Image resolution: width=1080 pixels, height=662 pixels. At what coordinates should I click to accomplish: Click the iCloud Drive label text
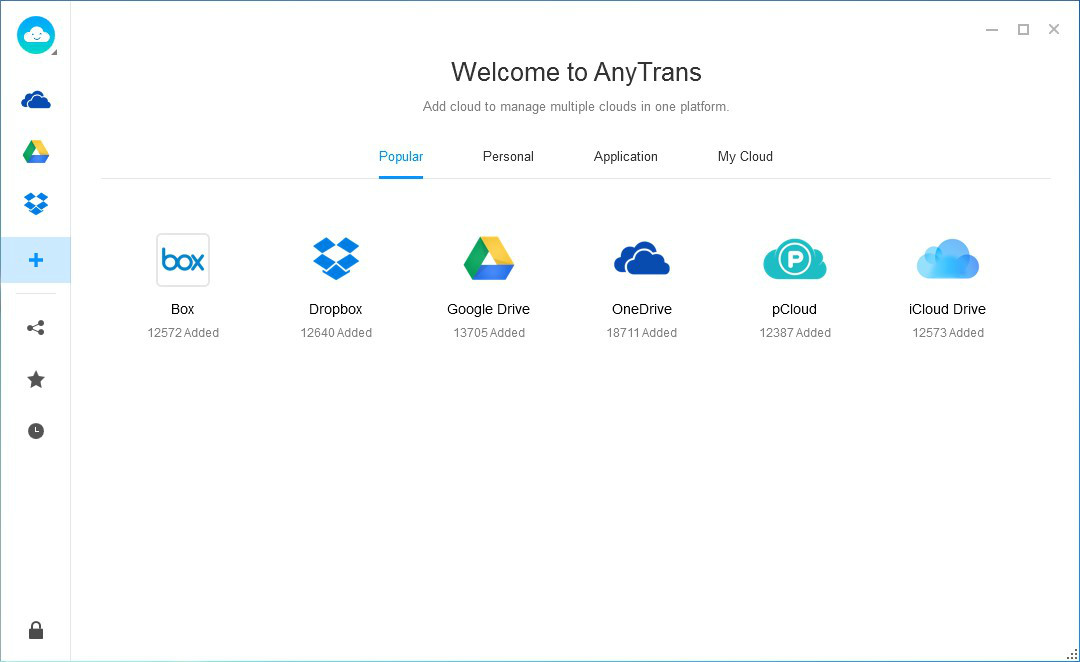(947, 309)
